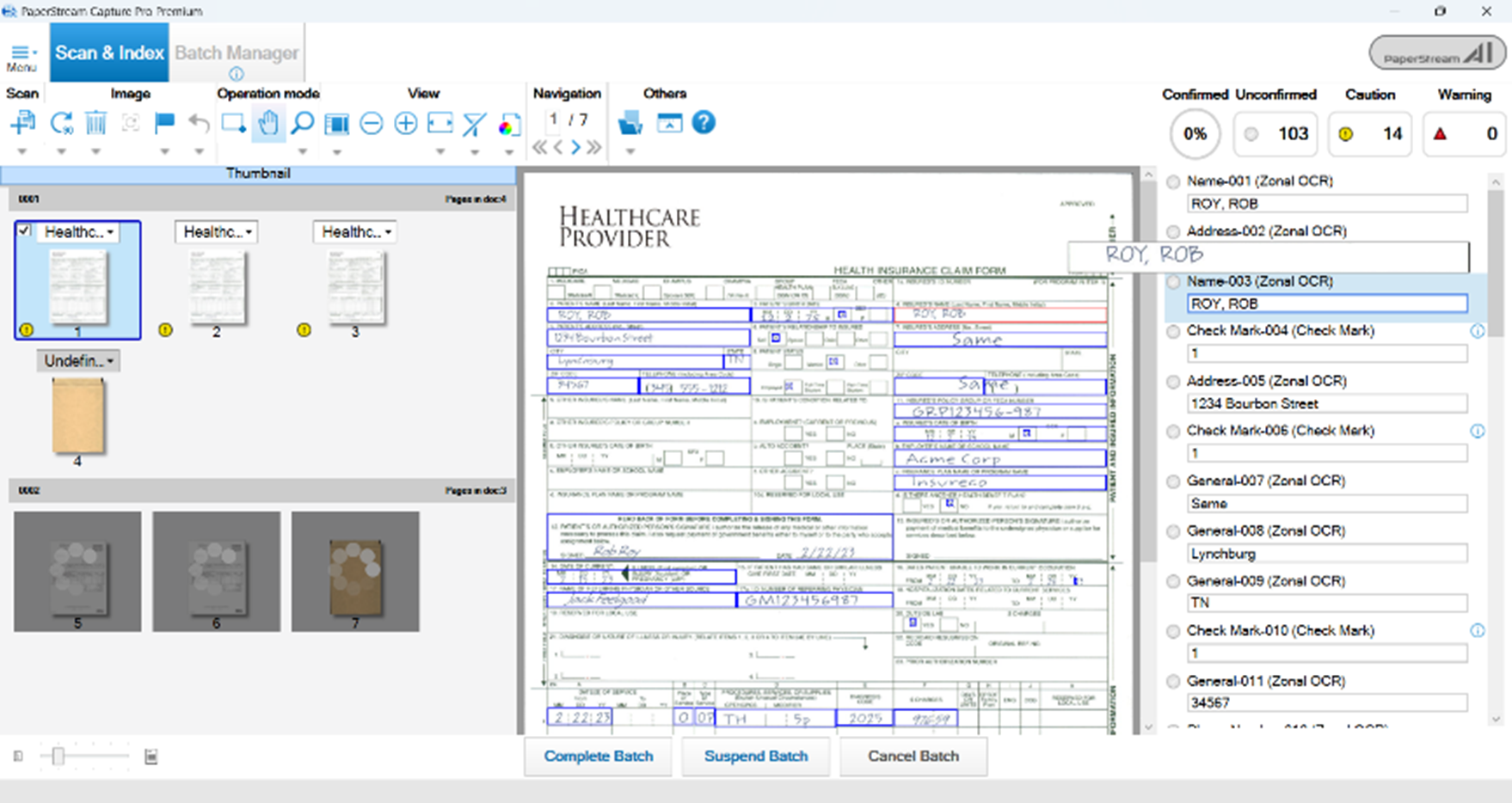Screen dimensions: 1512x803
Task: Open help with the question mark icon
Action: [x=704, y=123]
